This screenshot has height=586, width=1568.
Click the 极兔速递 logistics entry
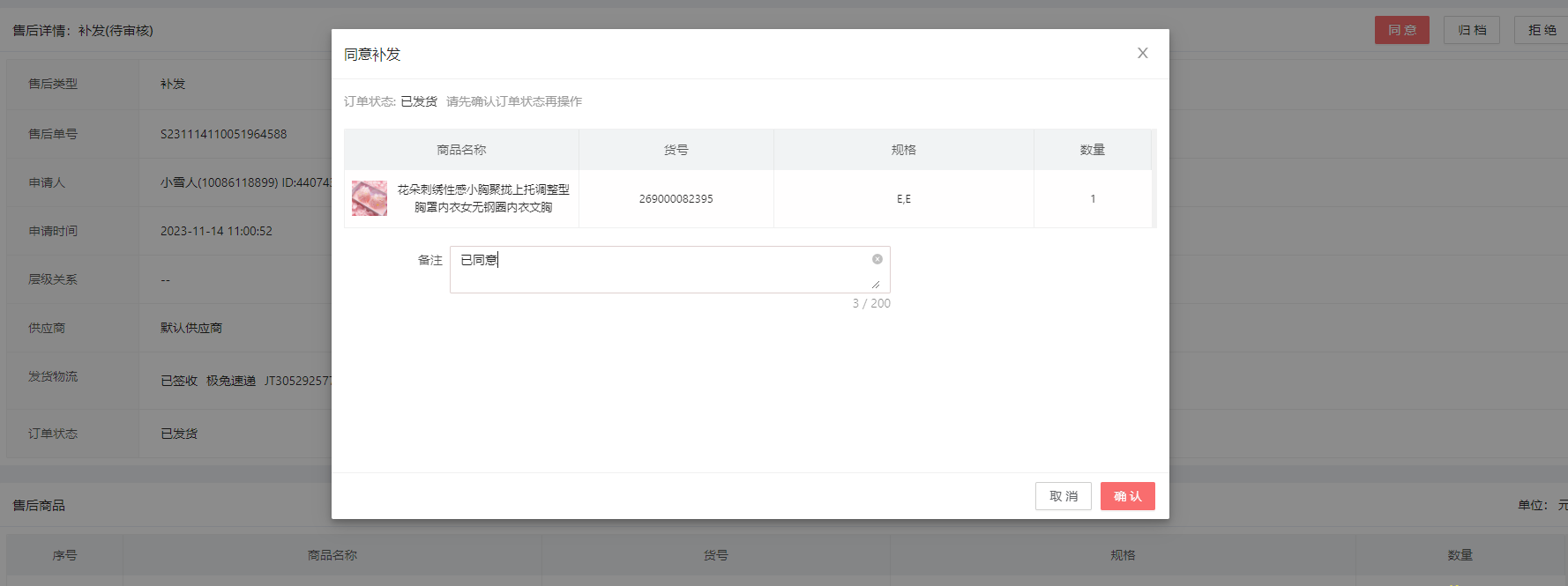click(231, 381)
